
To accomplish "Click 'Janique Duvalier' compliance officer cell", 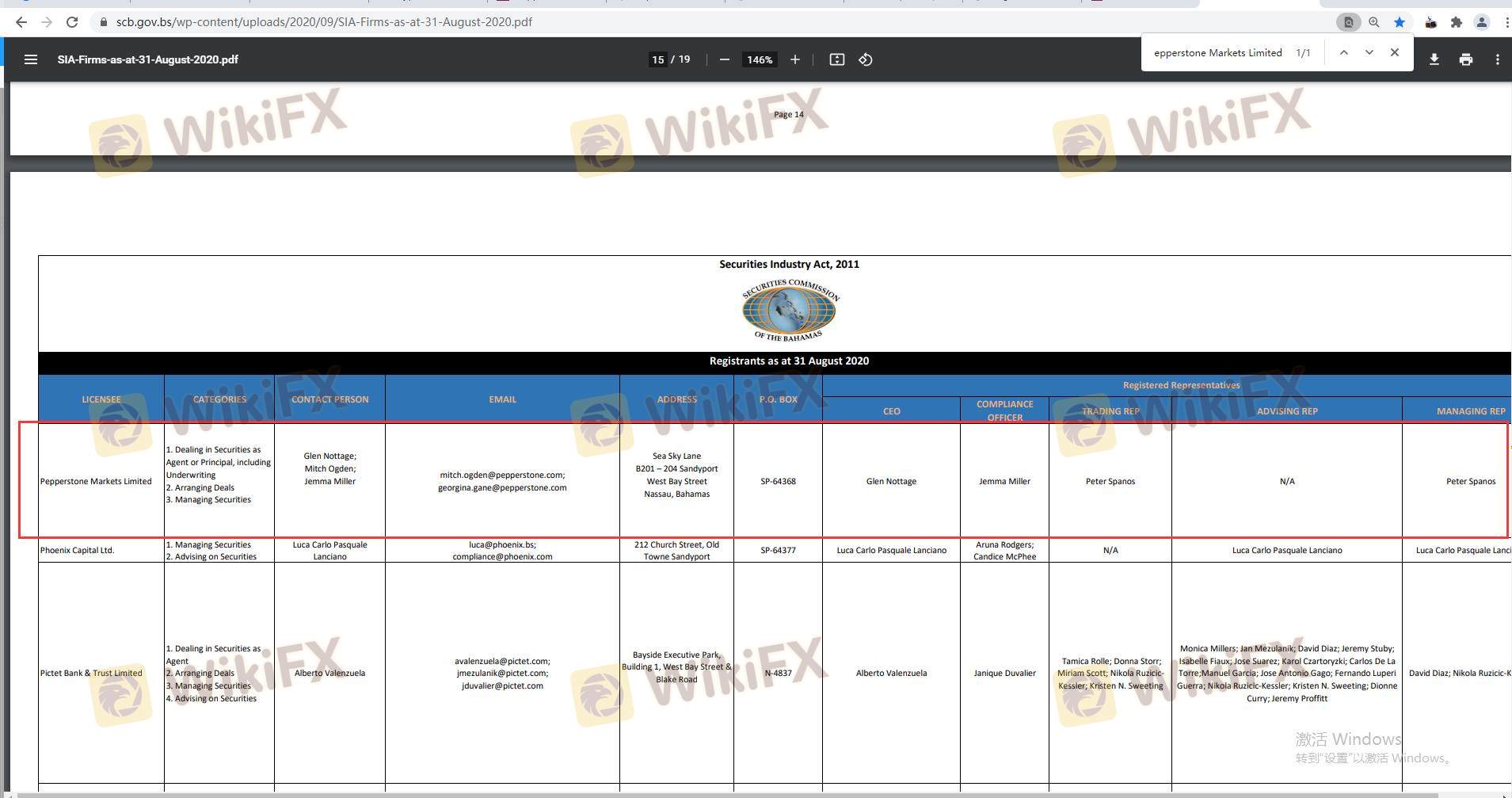I will click(1004, 673).
